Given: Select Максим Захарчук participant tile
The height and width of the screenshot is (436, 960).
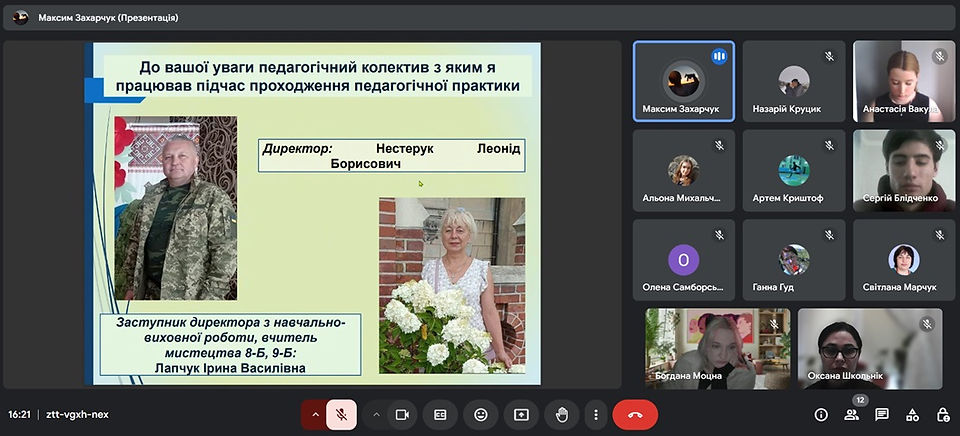Looking at the screenshot, I should click(x=683, y=81).
